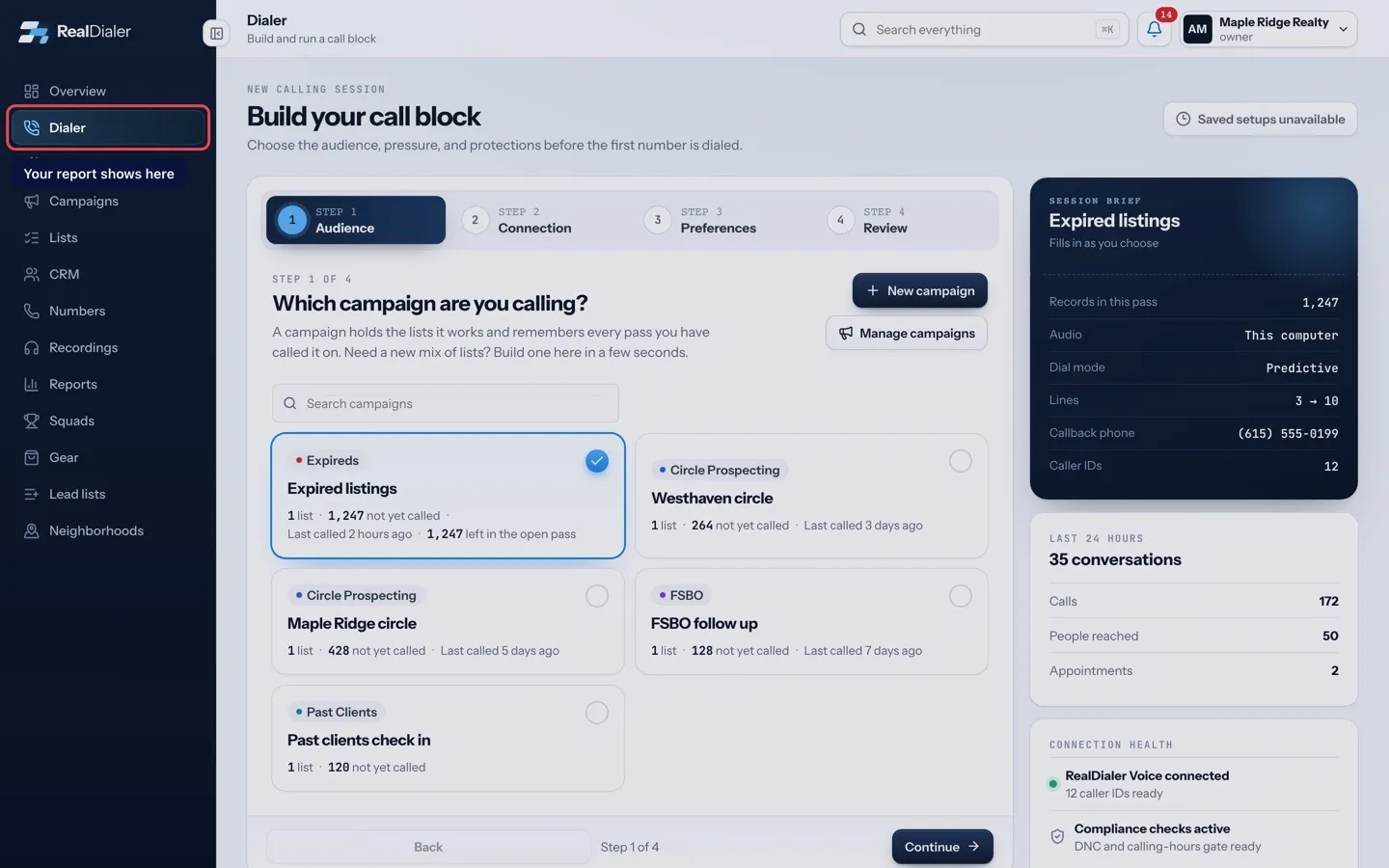Image resolution: width=1389 pixels, height=868 pixels.
Task: Go to Step 1 Audience tab
Action: pos(356,220)
